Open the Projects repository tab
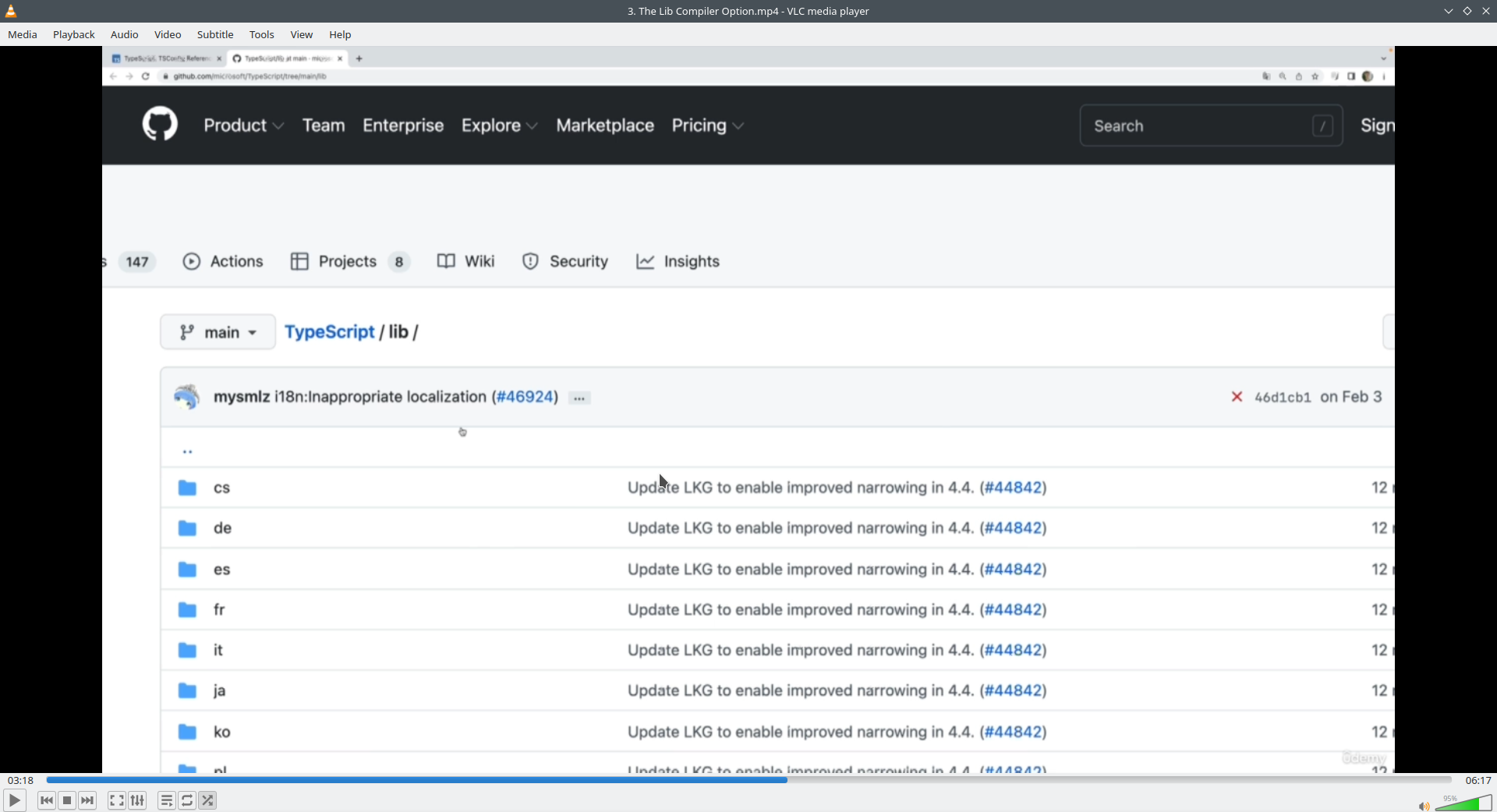Image resolution: width=1497 pixels, height=812 pixels. tap(349, 262)
